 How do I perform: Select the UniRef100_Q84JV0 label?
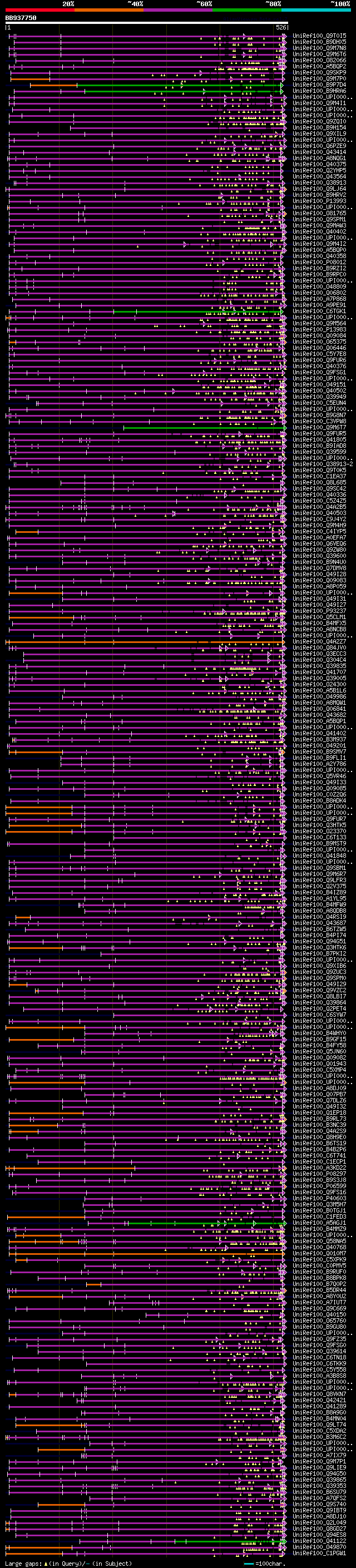pos(319,647)
